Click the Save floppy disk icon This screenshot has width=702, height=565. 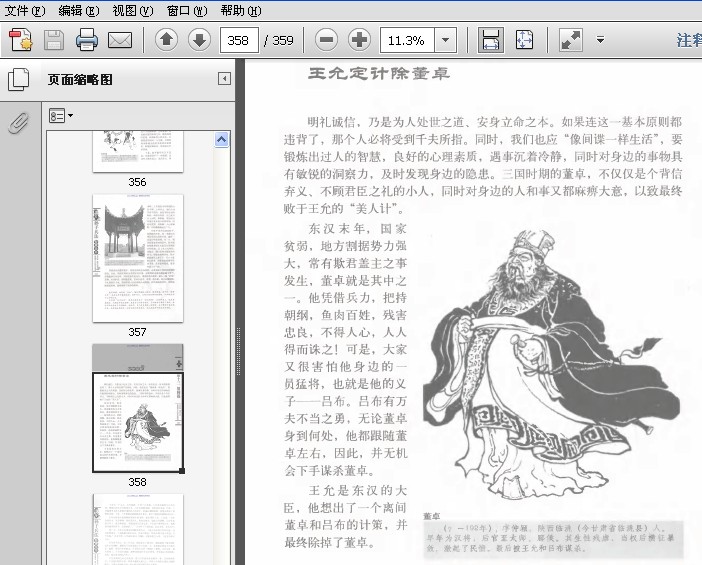[x=54, y=40]
